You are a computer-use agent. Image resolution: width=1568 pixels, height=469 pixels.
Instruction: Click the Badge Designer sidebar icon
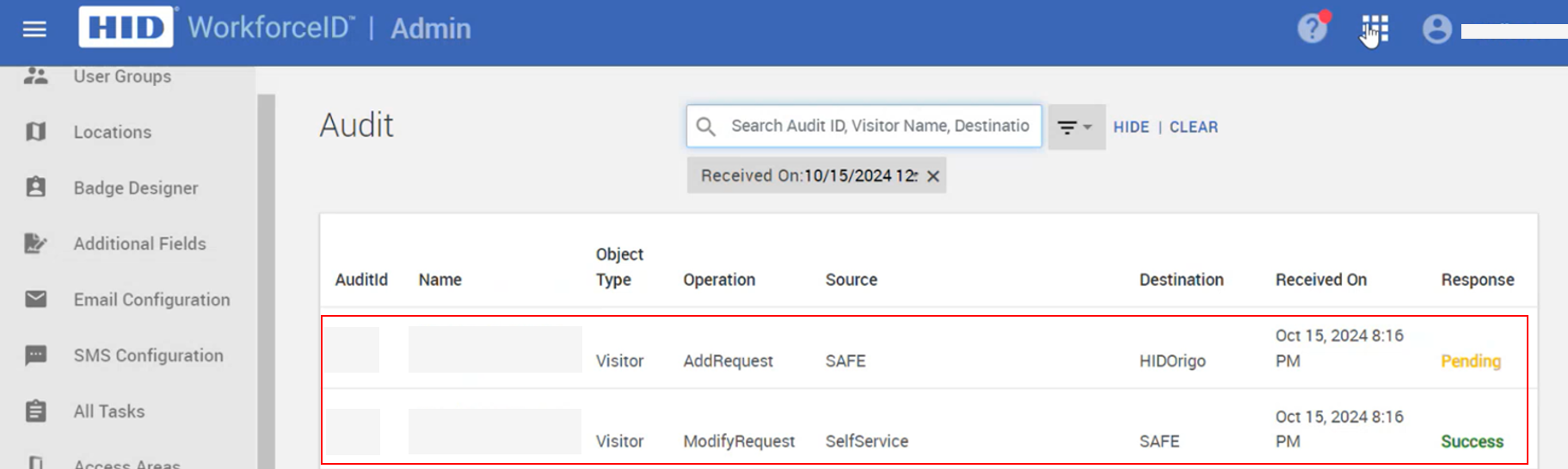pos(36,188)
